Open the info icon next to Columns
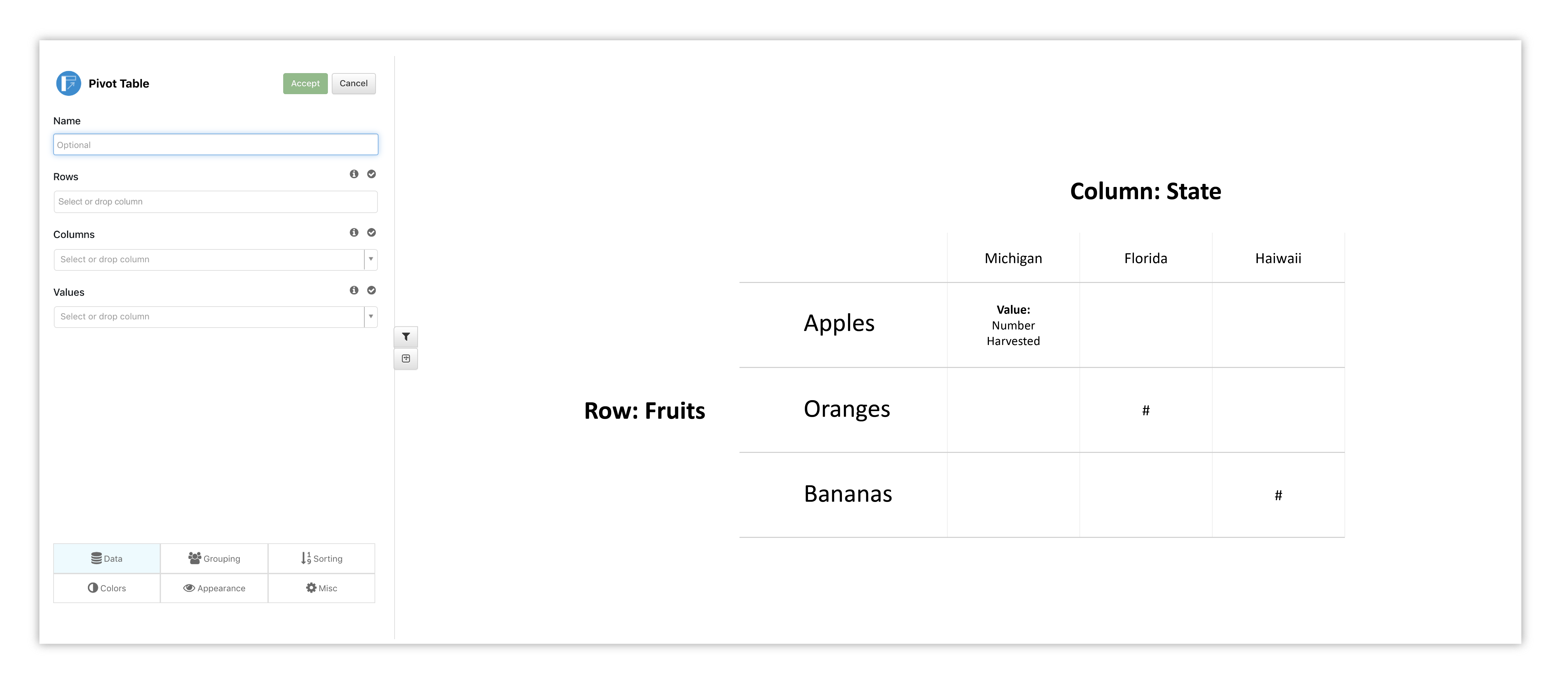Screen dimensions: 1568x688 click(354, 232)
